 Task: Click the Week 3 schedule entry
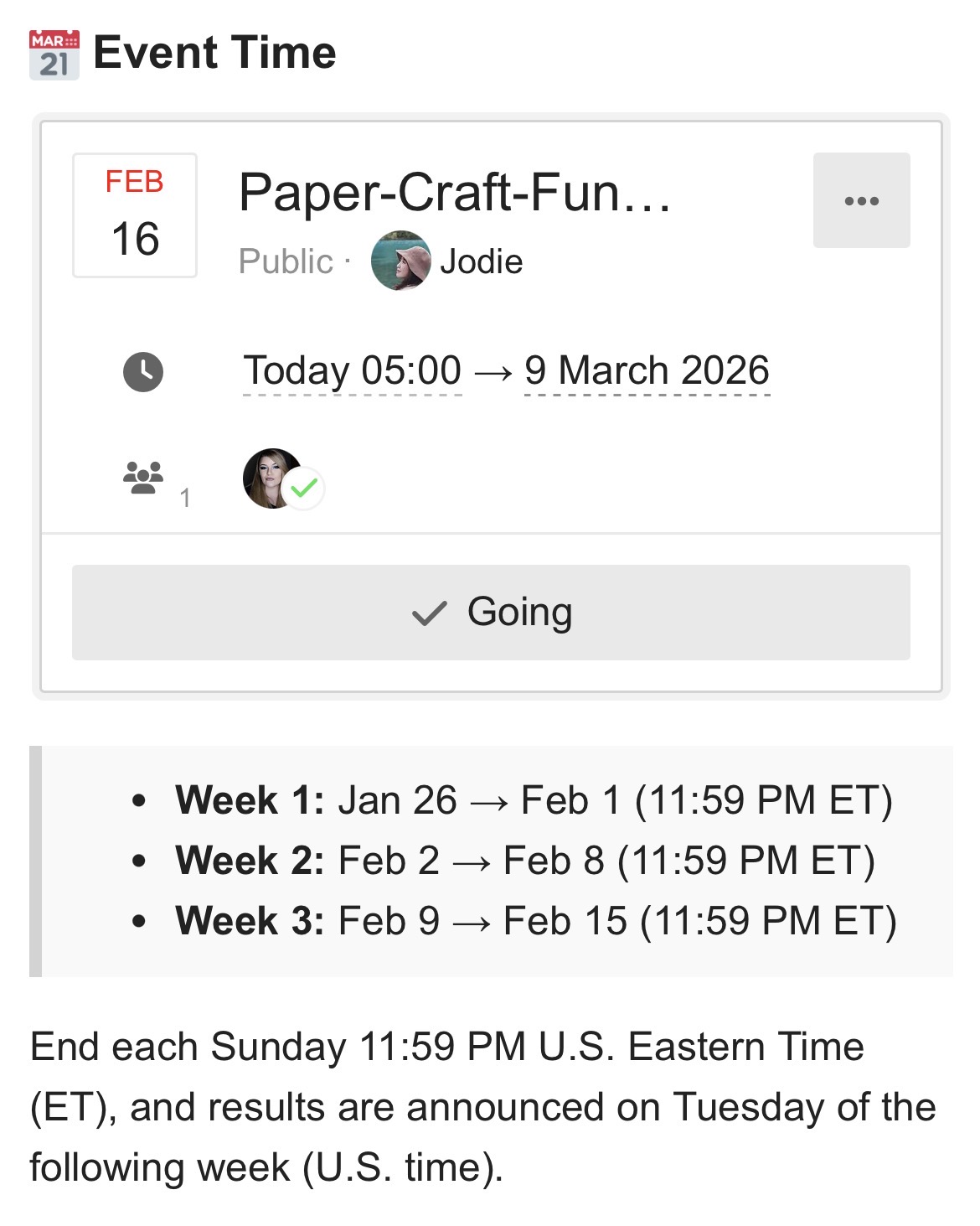(535, 921)
